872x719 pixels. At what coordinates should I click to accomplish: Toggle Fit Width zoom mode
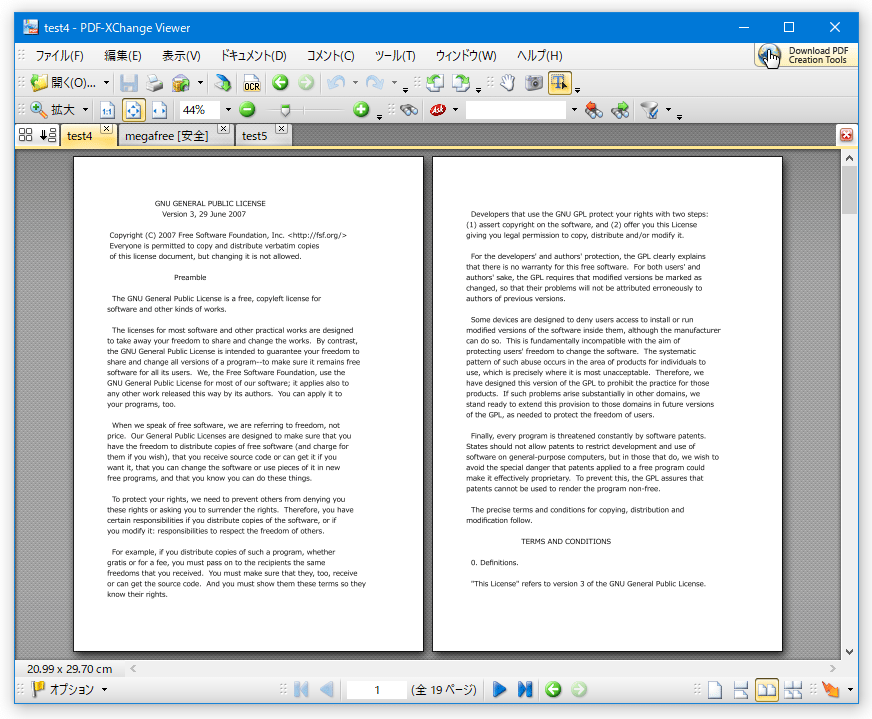(x=160, y=110)
